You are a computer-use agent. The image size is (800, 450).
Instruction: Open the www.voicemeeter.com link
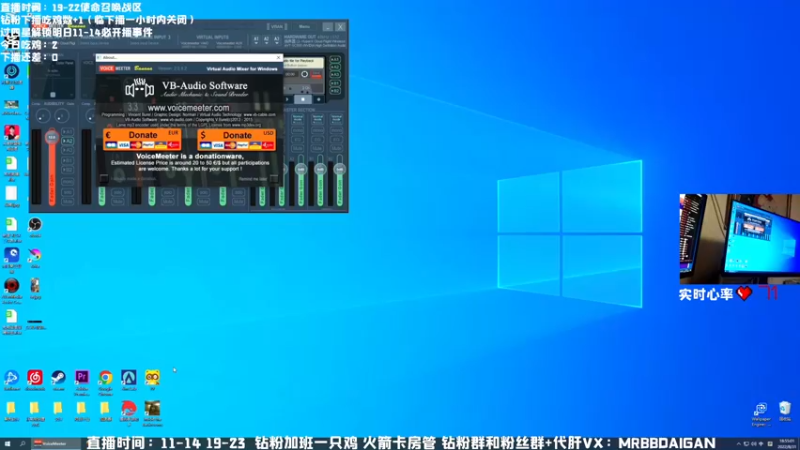(188, 108)
